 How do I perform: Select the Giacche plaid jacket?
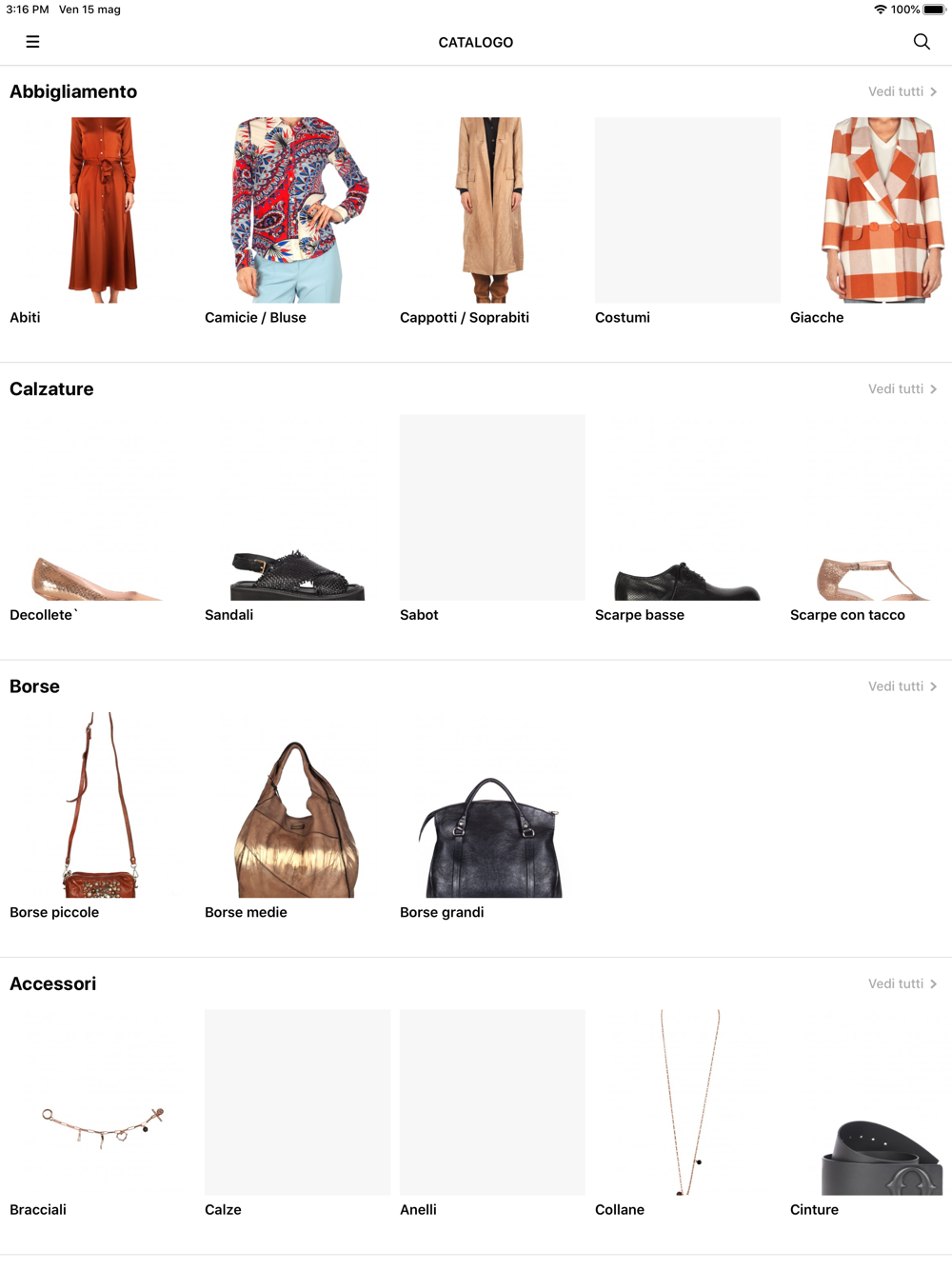883,209
